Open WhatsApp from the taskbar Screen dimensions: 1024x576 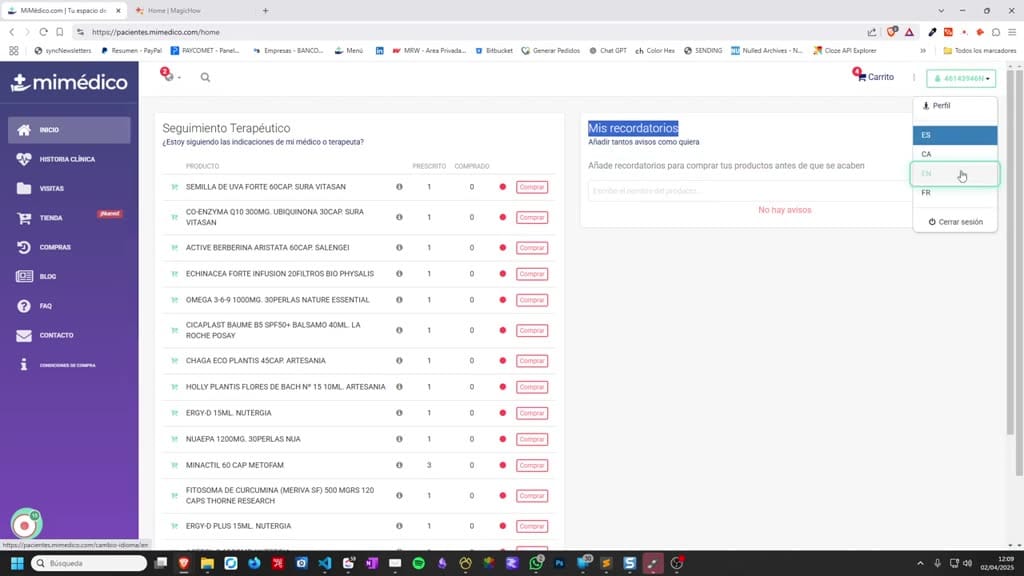[x=536, y=563]
